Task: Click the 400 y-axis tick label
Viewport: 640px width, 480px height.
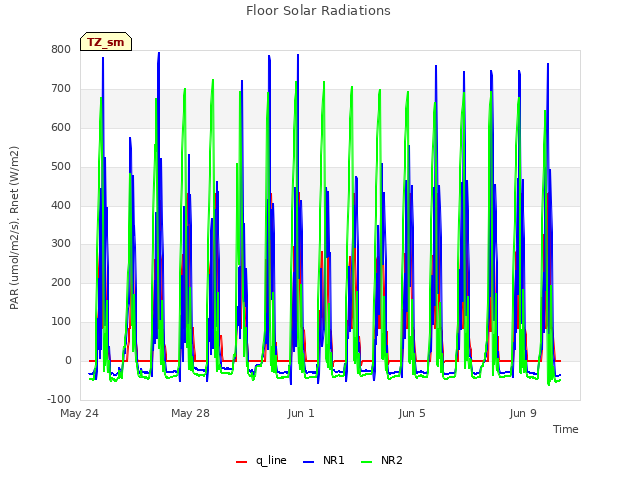Action: click(61, 205)
